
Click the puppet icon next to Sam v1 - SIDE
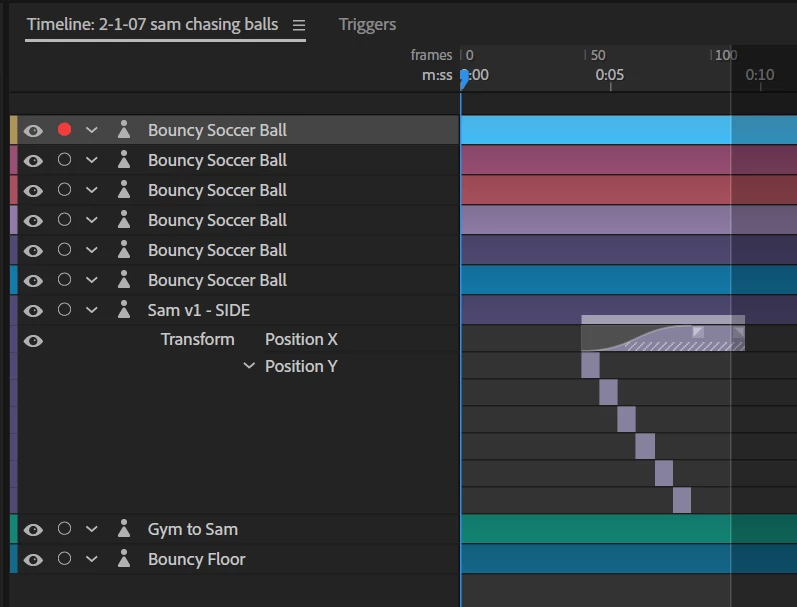click(124, 310)
